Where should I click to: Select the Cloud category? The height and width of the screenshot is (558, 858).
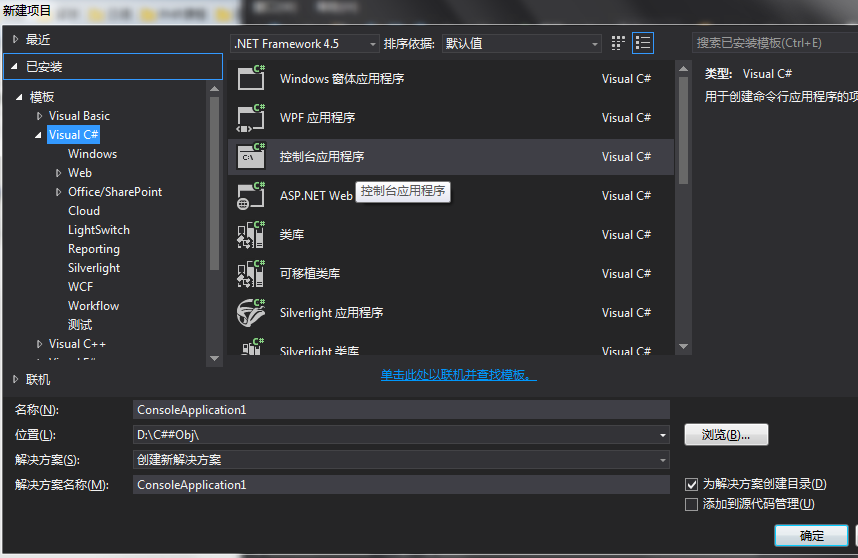click(84, 211)
